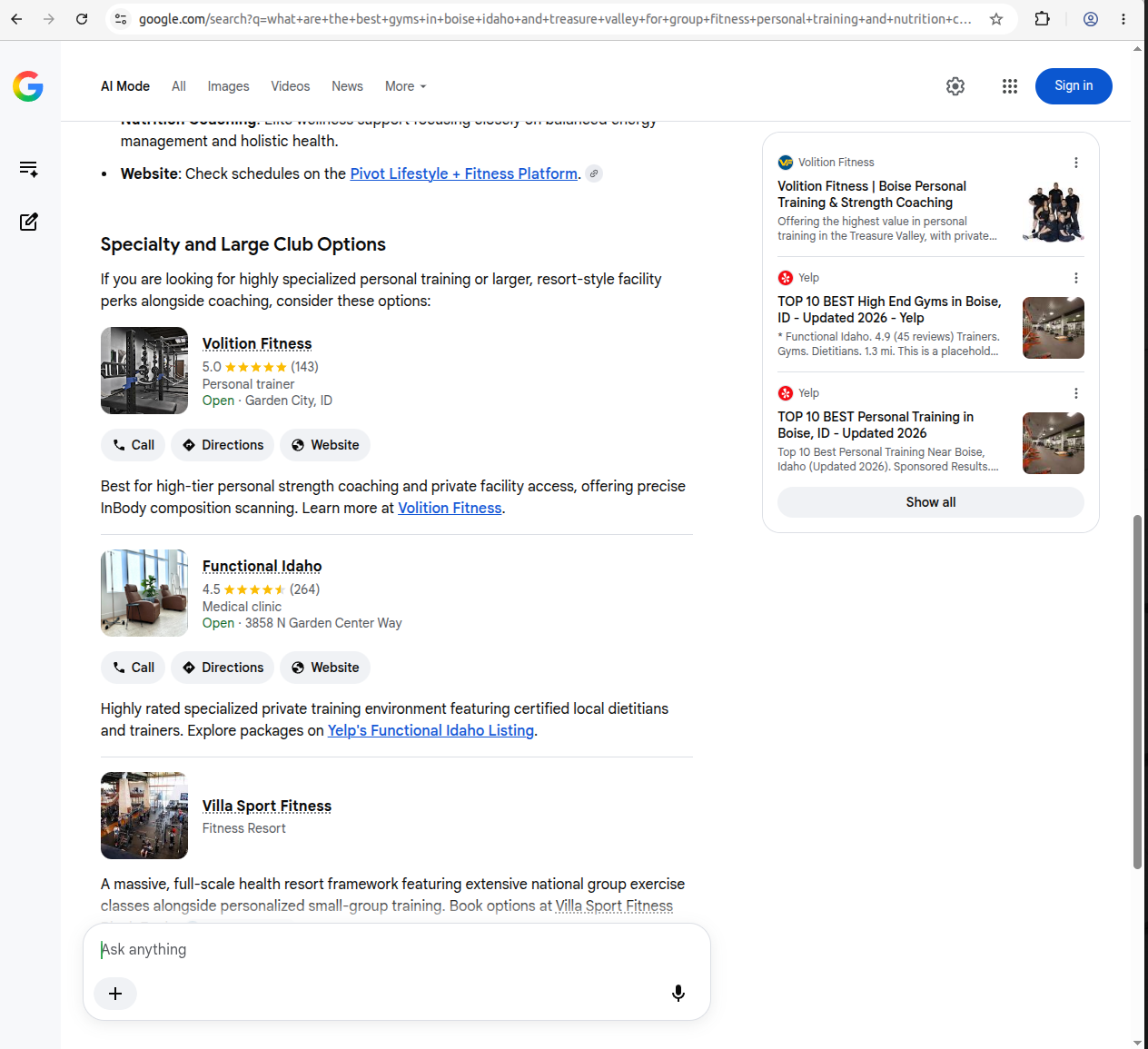
Task: Open Yelp's Functional Idaho Listing link
Action: [x=430, y=730]
